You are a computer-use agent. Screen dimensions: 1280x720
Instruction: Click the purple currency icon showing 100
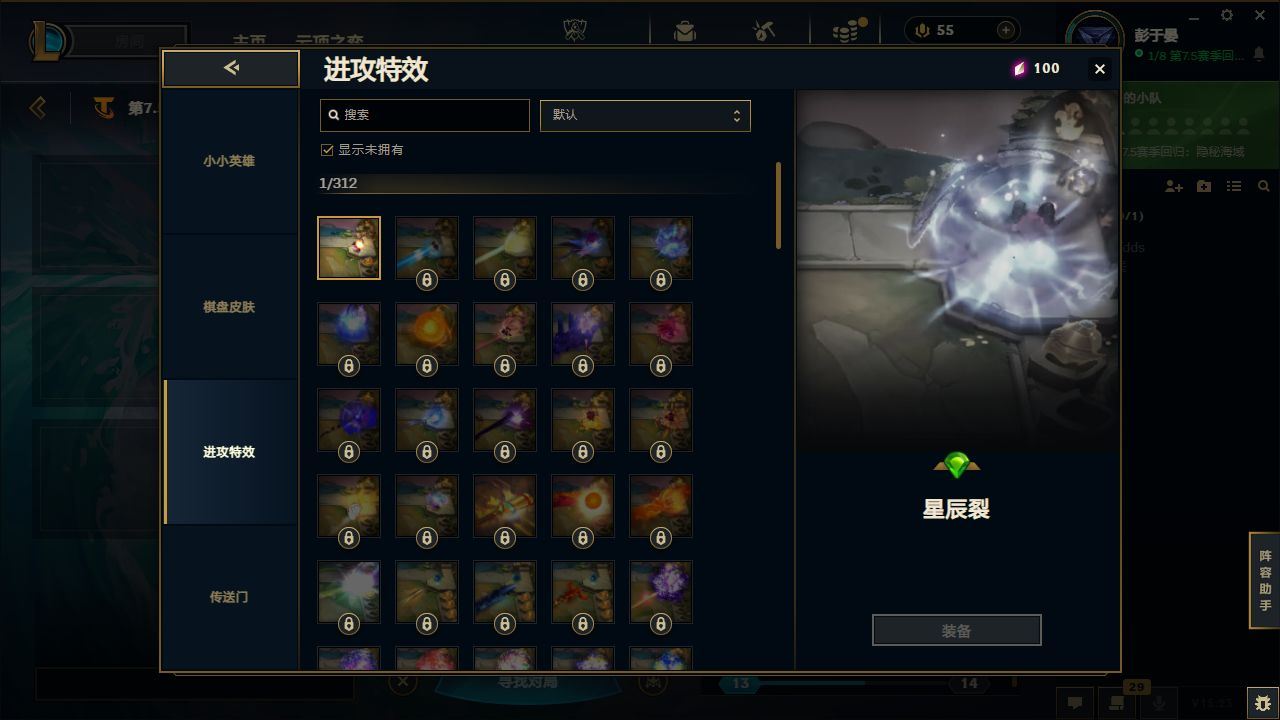1019,68
